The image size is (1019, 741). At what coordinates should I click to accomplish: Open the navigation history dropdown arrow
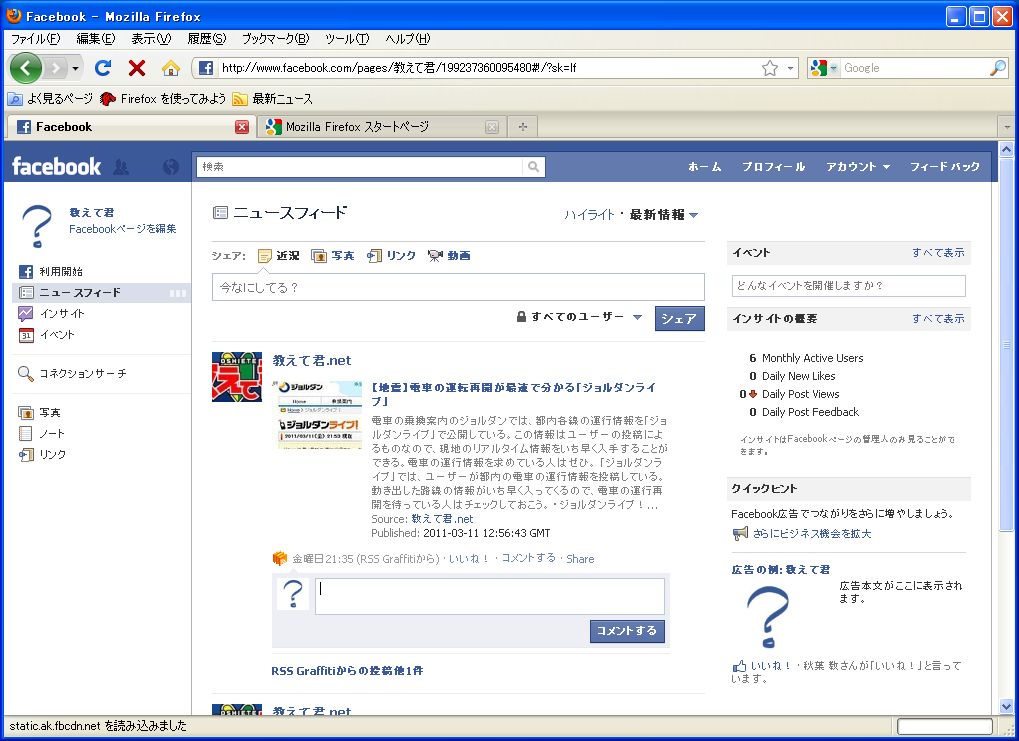coord(75,68)
